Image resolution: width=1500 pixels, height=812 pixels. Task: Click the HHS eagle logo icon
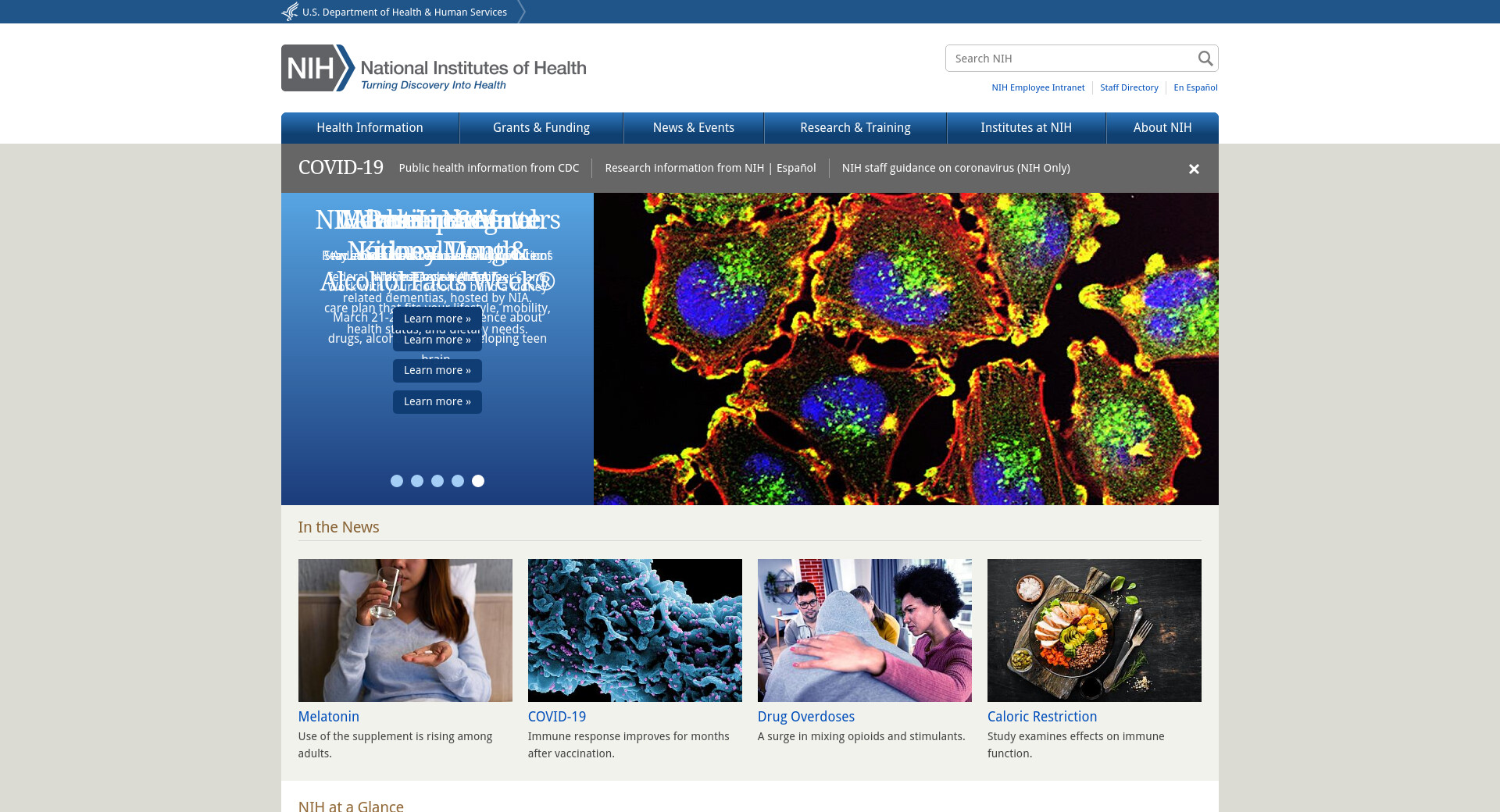click(290, 12)
